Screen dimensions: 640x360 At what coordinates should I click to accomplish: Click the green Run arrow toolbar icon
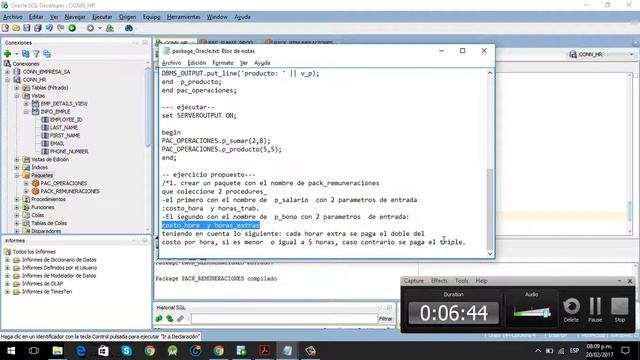(x=72, y=28)
